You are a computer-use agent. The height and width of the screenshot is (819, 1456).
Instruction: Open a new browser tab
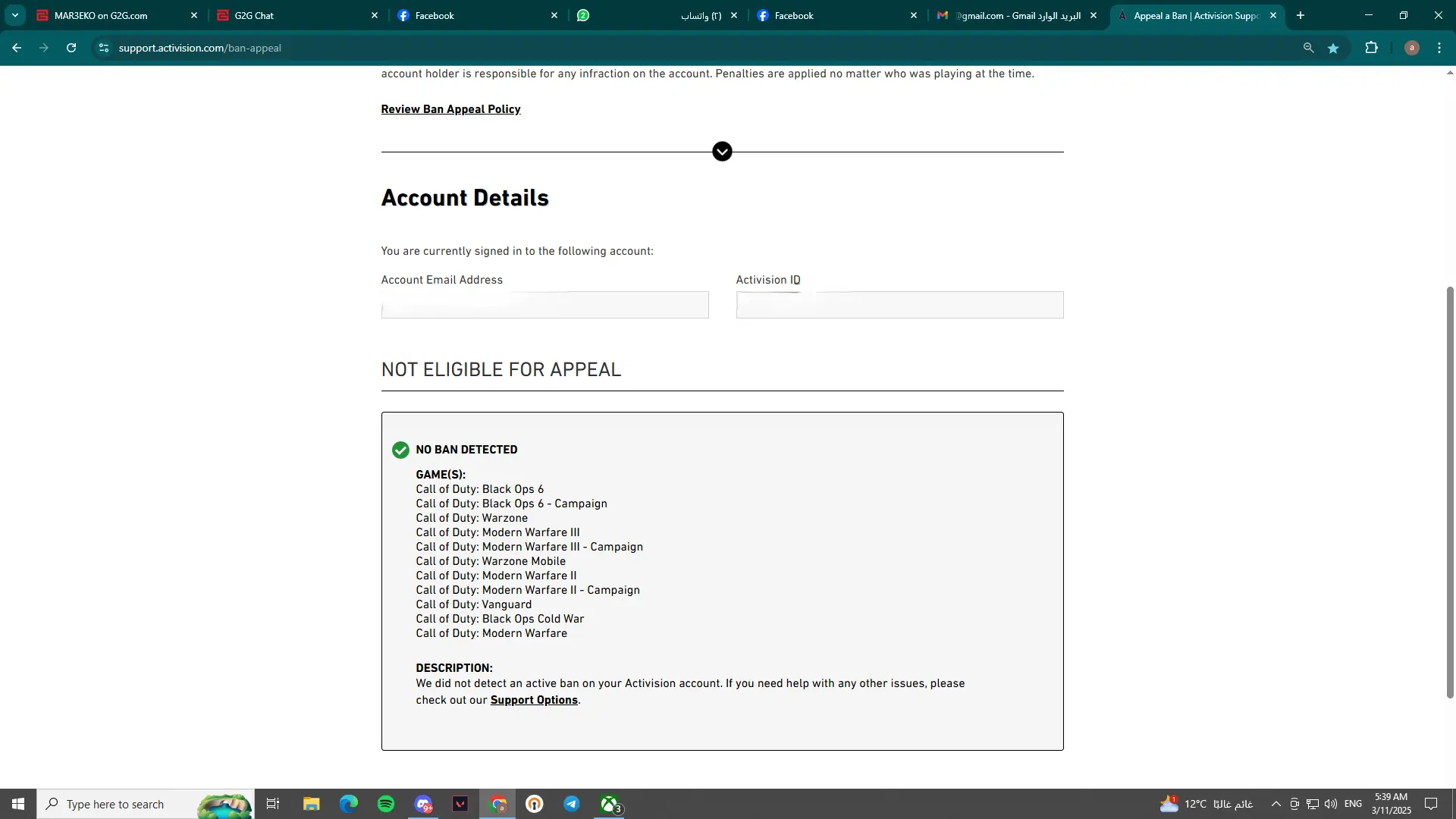[1301, 15]
